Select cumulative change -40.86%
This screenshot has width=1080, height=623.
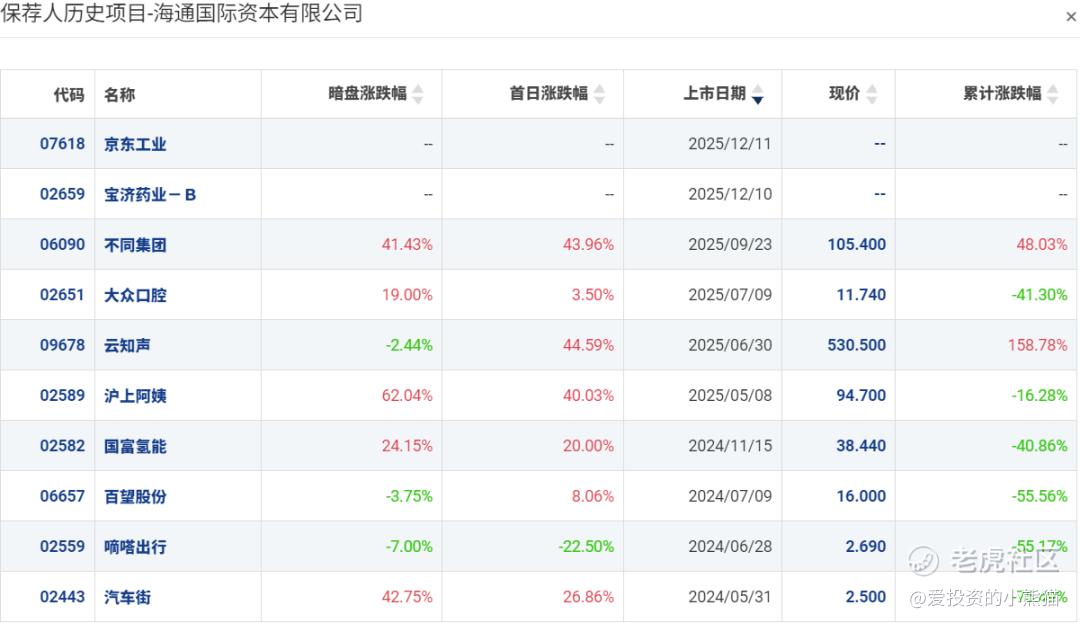pos(1039,445)
